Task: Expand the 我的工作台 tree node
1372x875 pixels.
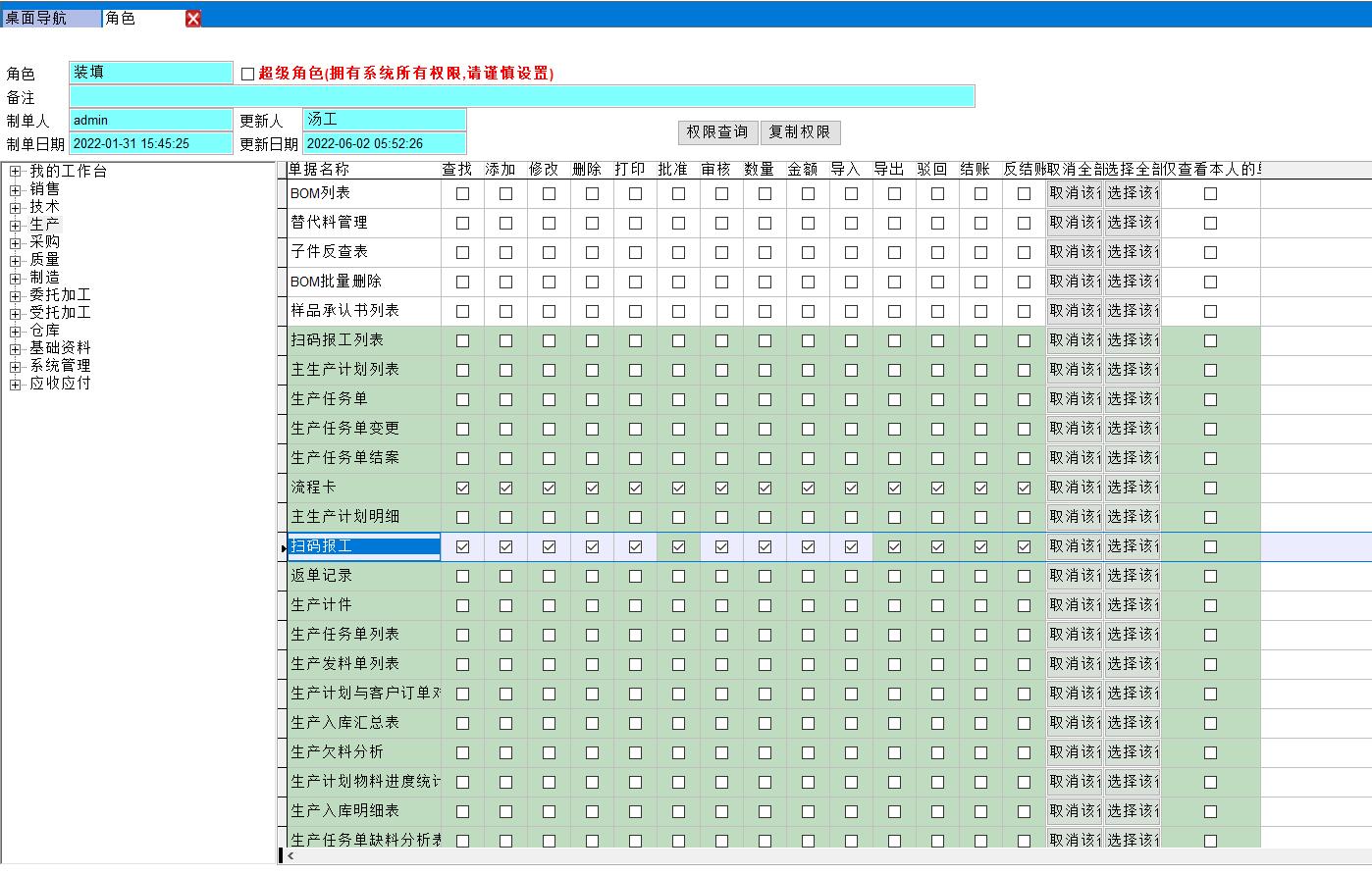Action: (x=16, y=172)
